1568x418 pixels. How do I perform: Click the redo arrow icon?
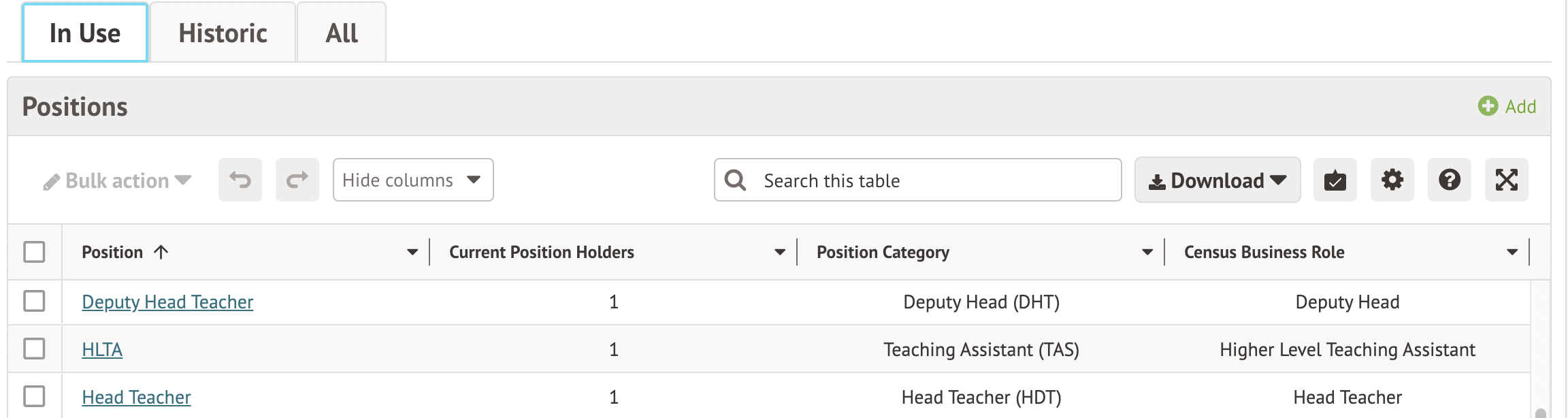(297, 180)
